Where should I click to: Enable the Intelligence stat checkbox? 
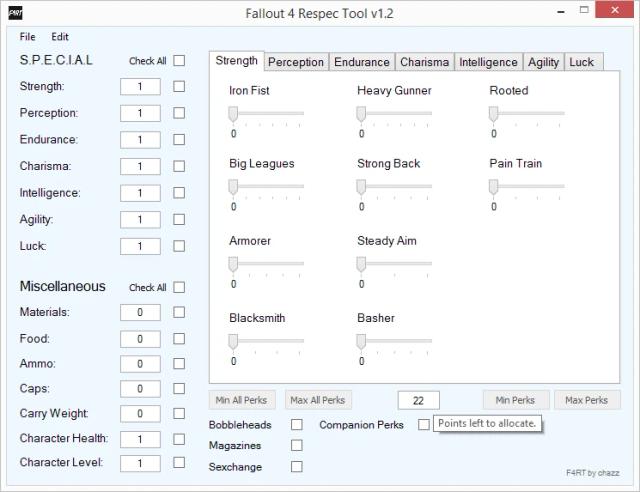[x=179, y=193]
